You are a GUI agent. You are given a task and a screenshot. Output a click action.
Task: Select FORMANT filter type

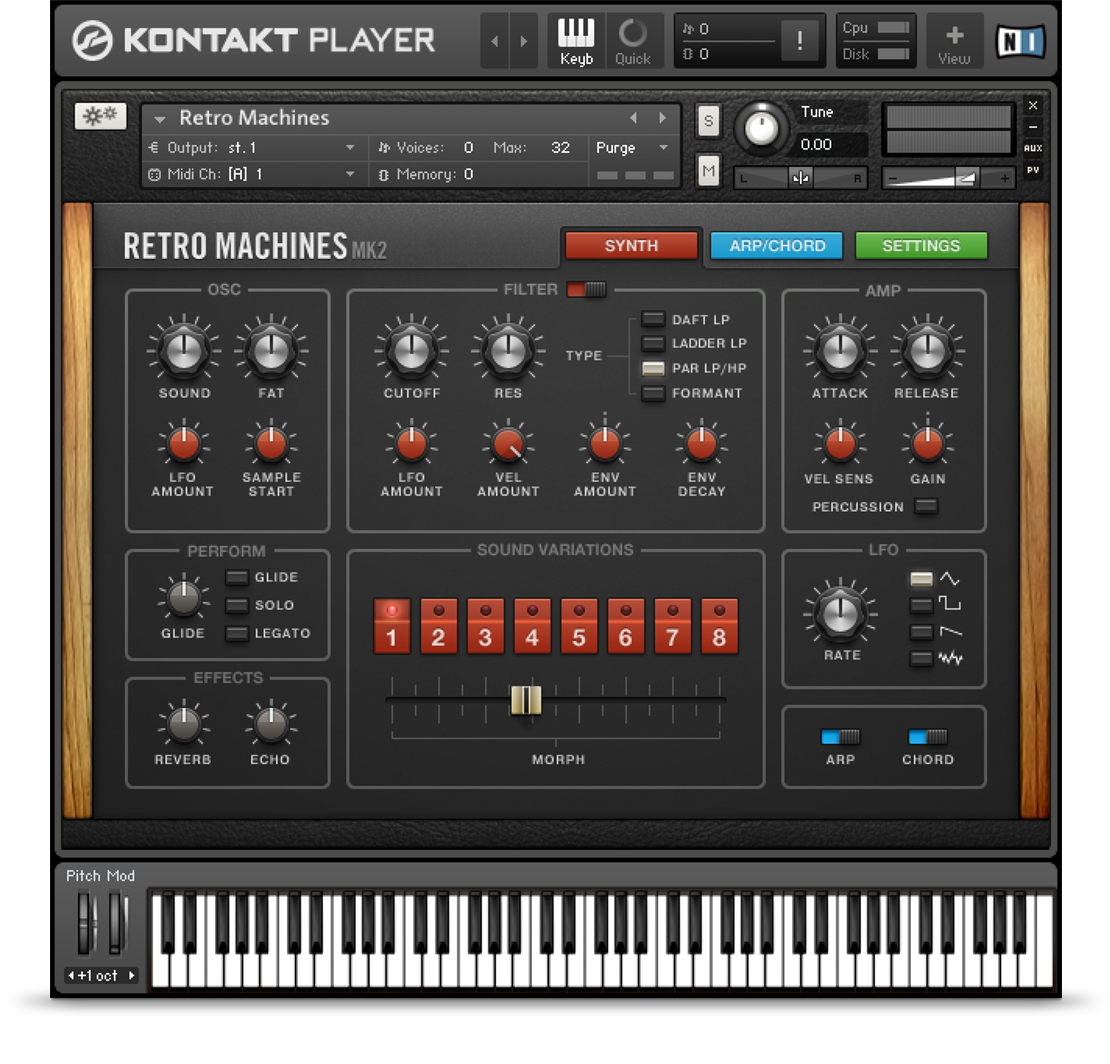coord(653,393)
